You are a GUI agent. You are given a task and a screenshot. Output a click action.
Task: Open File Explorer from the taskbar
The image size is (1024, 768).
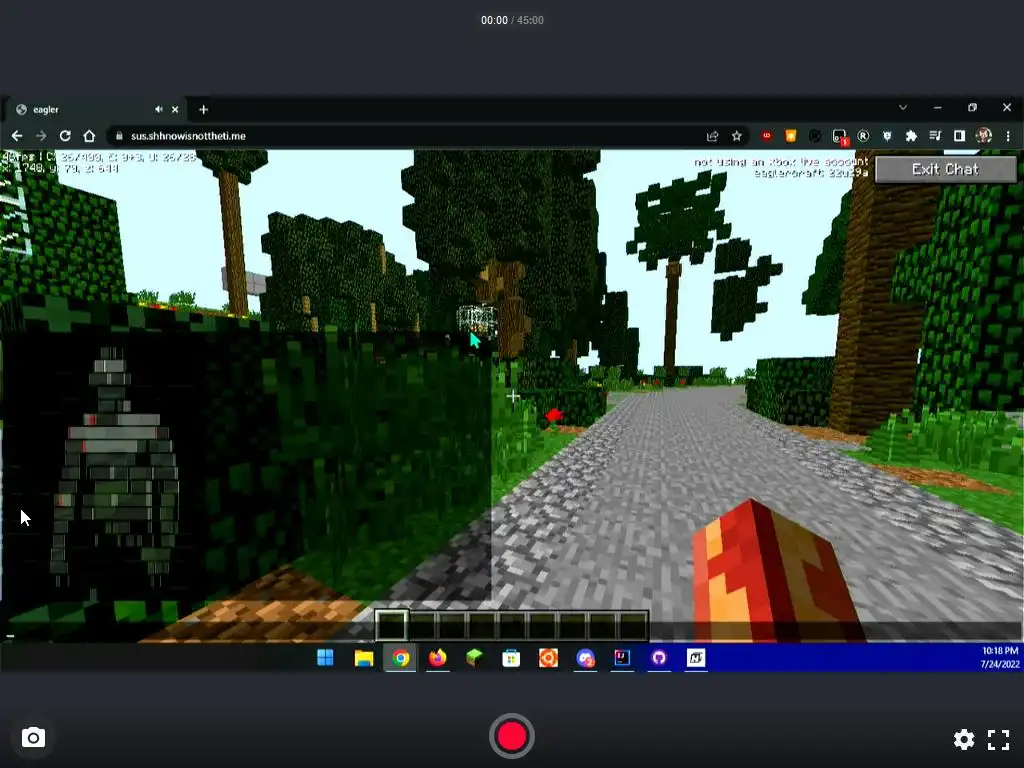(363, 658)
